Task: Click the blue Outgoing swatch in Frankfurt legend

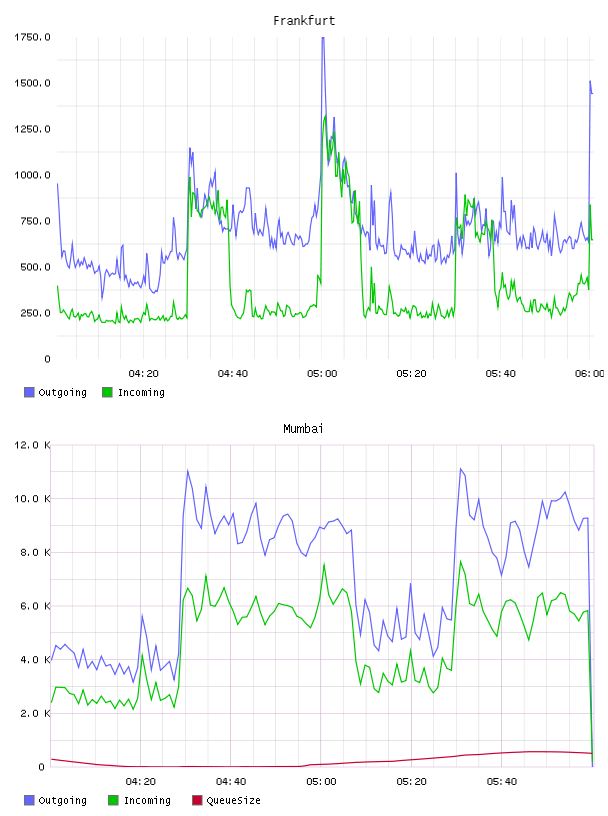Action: (x=29, y=392)
